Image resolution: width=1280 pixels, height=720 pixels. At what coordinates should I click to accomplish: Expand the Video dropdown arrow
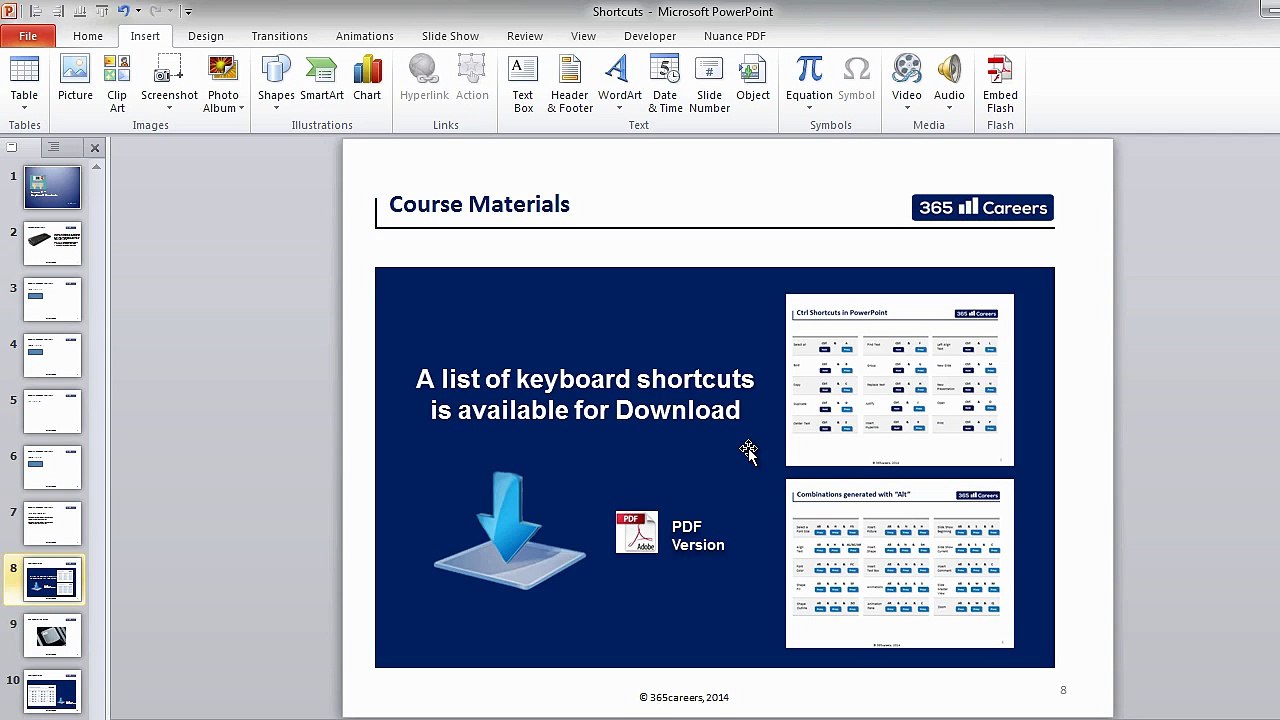pyautogui.click(x=907, y=108)
